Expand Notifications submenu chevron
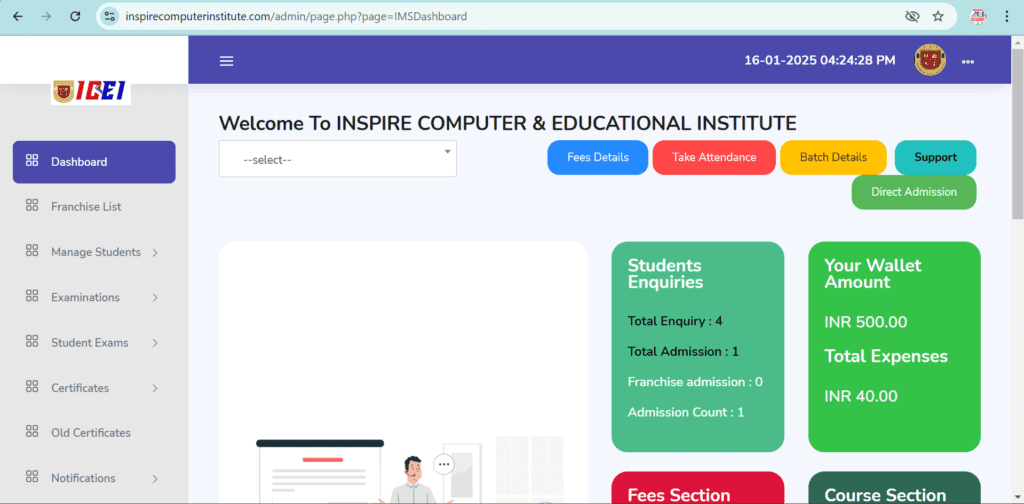This screenshot has height=504, width=1024. pyautogui.click(x=155, y=479)
